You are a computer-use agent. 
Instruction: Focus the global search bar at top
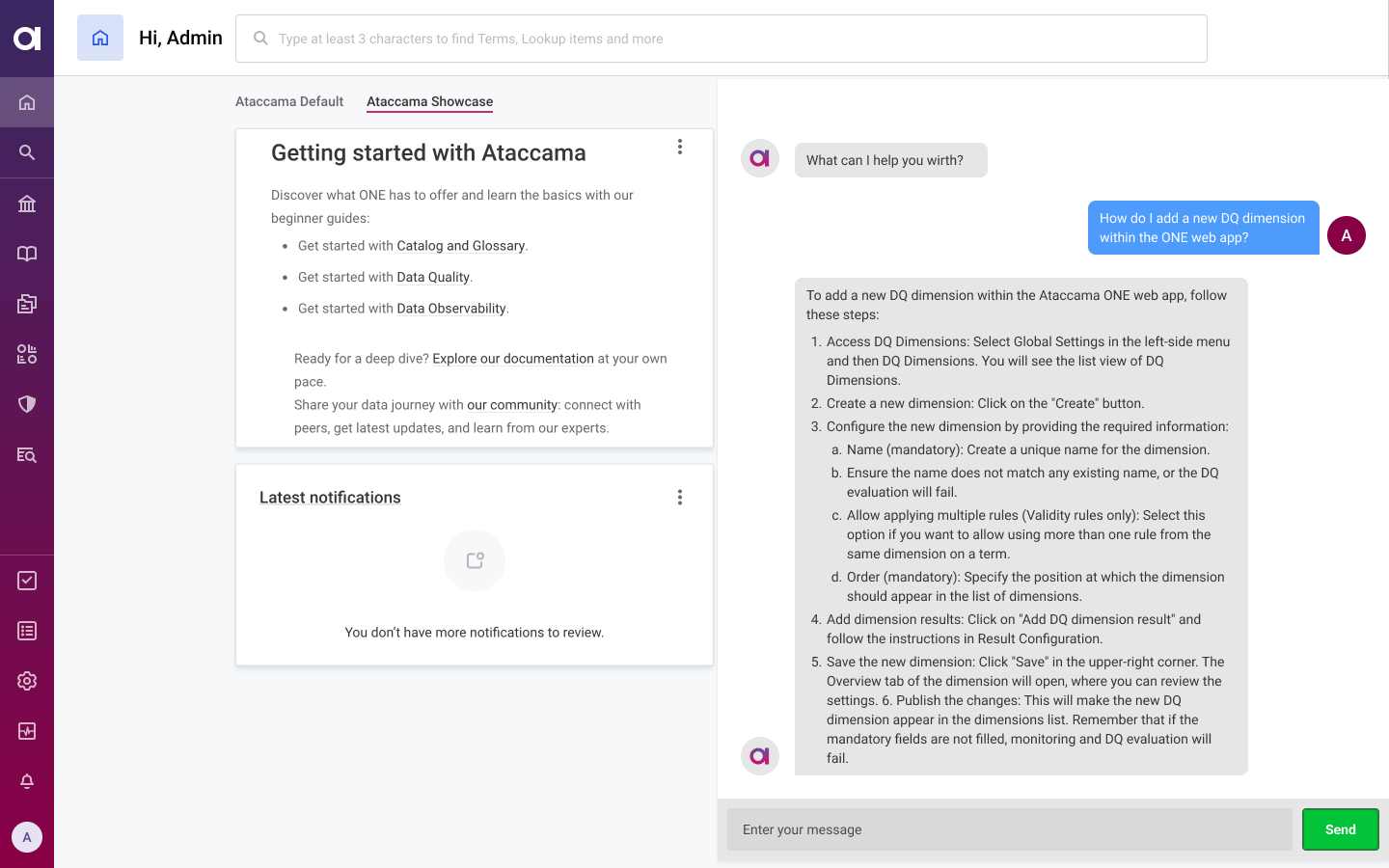pyautogui.click(x=722, y=39)
